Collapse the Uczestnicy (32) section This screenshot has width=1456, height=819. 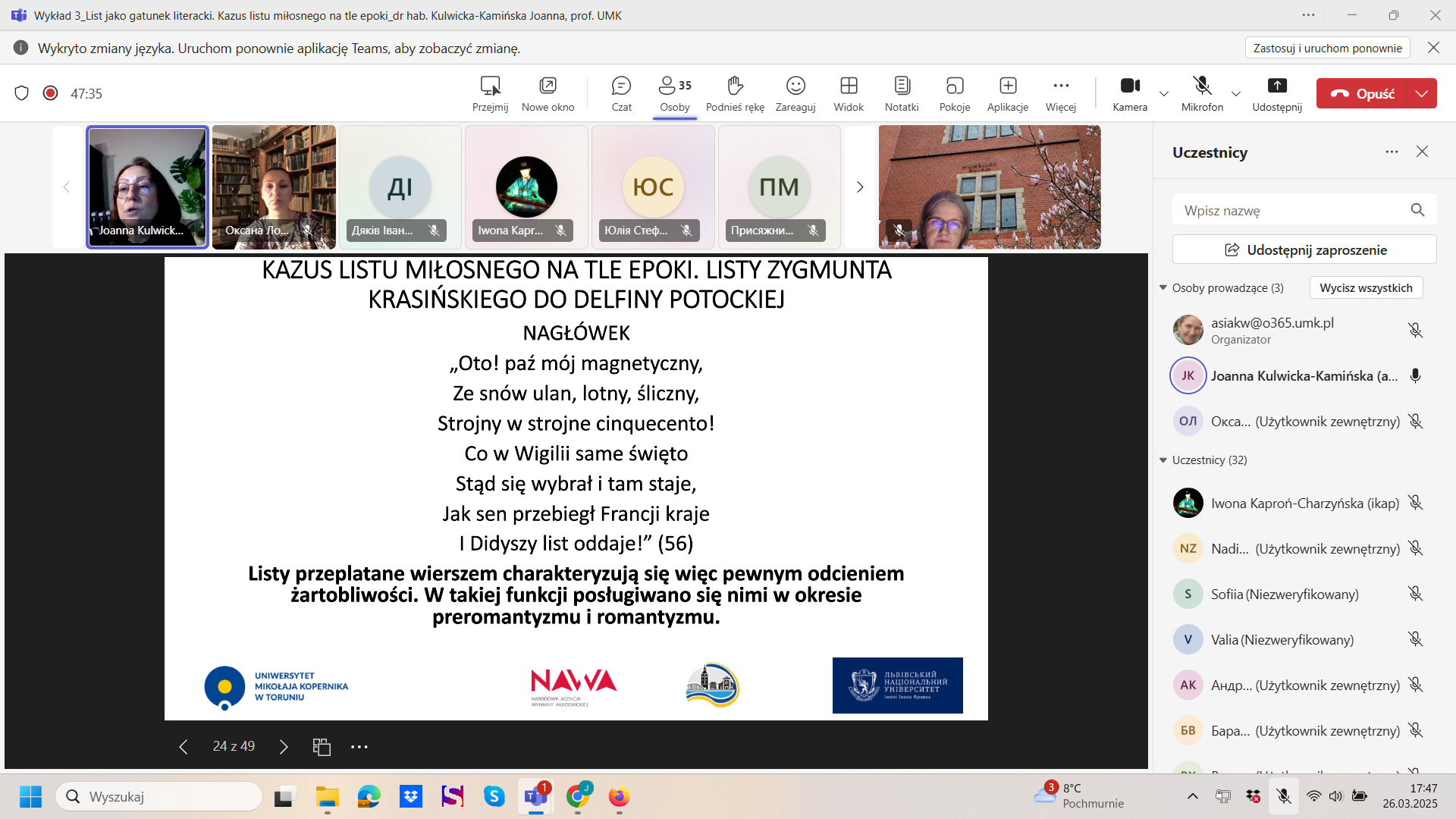tap(1163, 460)
